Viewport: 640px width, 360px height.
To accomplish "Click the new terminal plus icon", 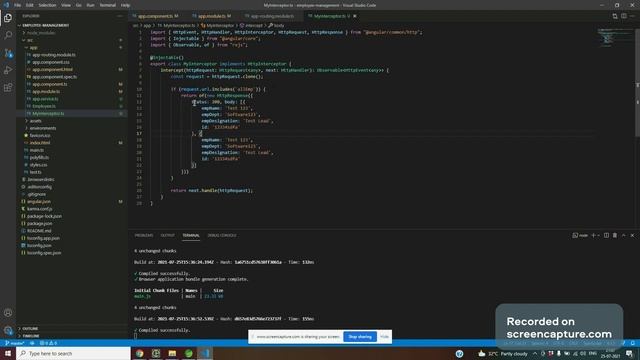I will (593, 235).
